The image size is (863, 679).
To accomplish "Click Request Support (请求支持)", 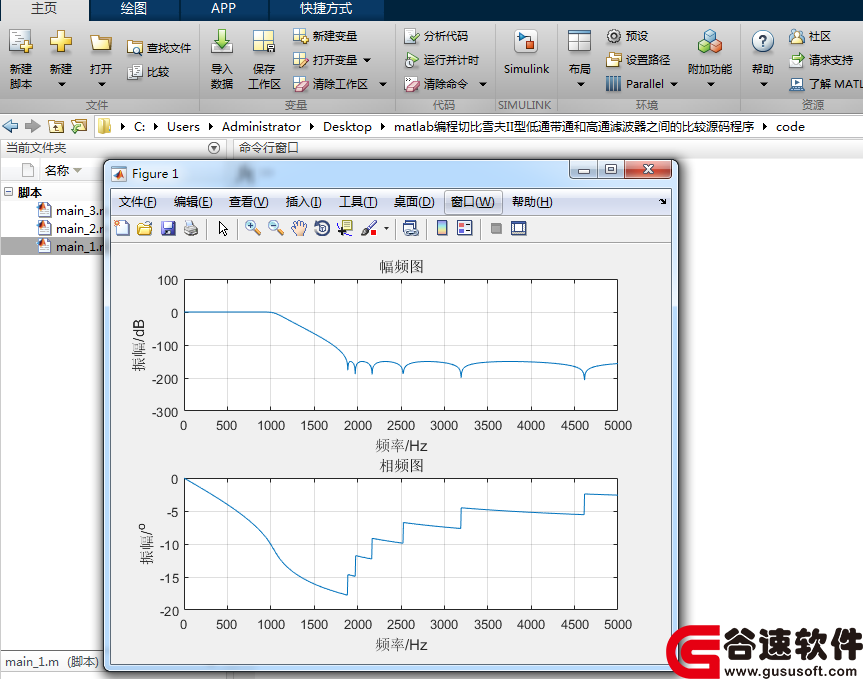I will (x=821, y=60).
